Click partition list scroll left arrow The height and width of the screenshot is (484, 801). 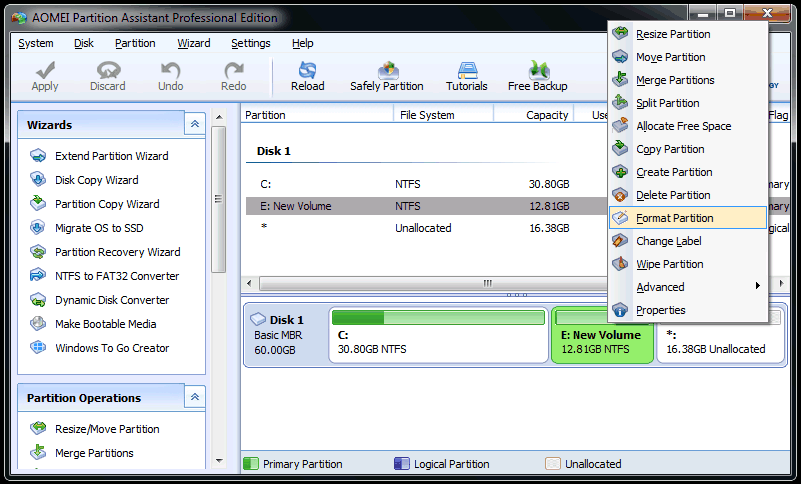pyautogui.click(x=249, y=283)
